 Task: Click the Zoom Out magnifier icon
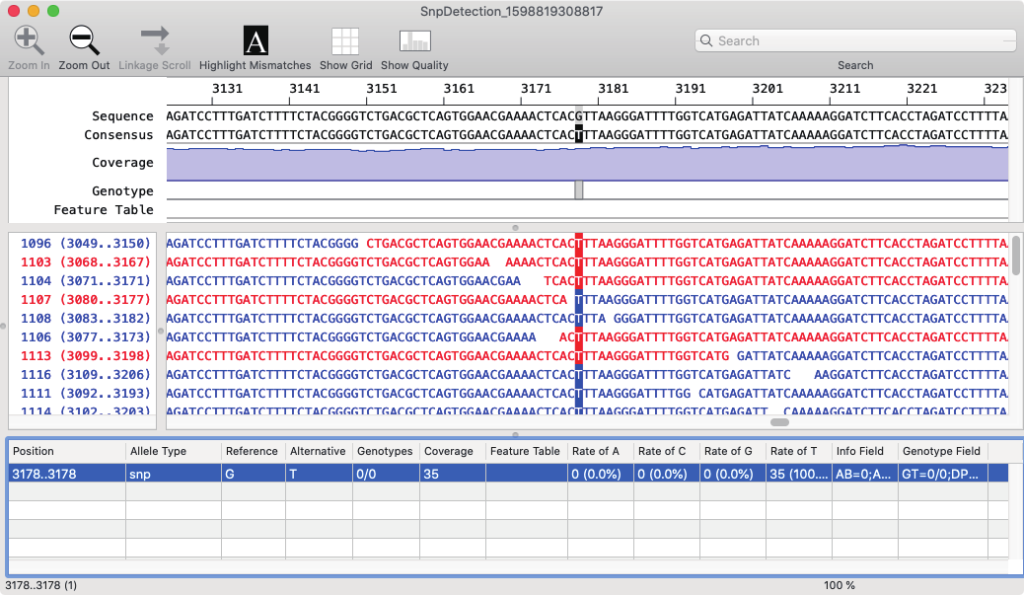pyautogui.click(x=84, y=40)
